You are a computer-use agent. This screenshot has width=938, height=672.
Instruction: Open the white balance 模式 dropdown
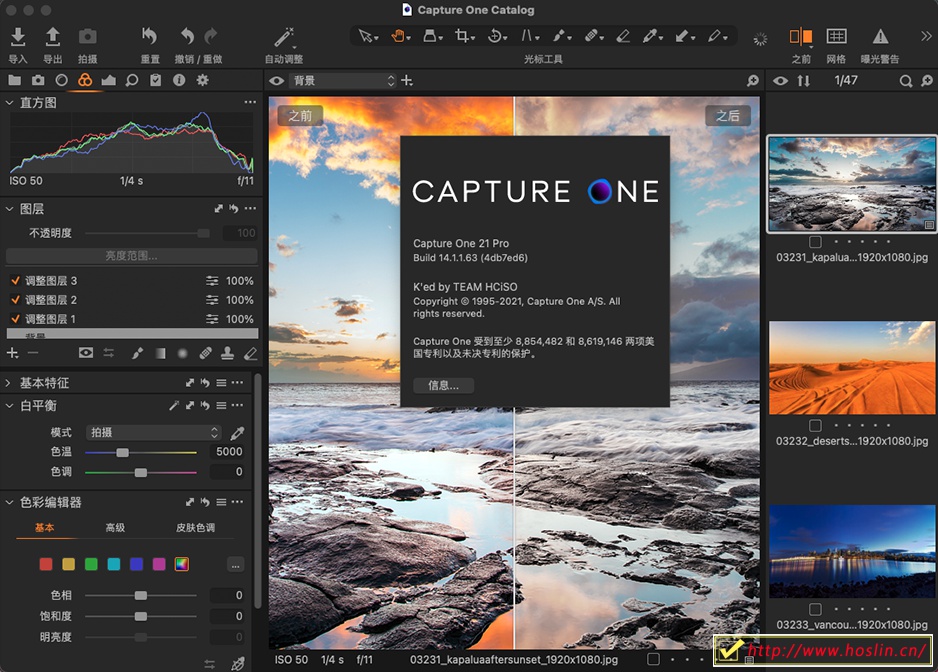pyautogui.click(x=153, y=433)
